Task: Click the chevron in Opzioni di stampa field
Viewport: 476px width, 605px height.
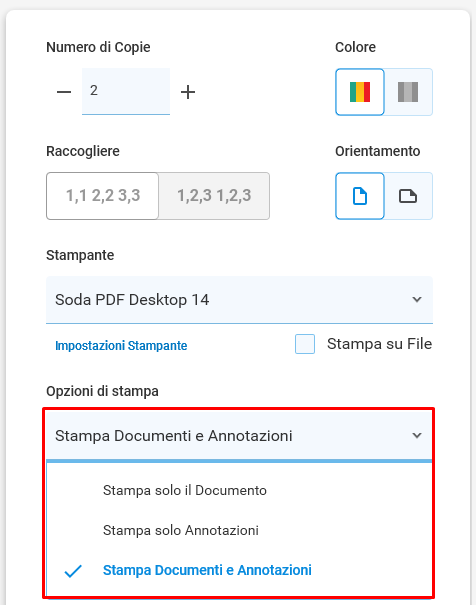Action: pyautogui.click(x=417, y=436)
